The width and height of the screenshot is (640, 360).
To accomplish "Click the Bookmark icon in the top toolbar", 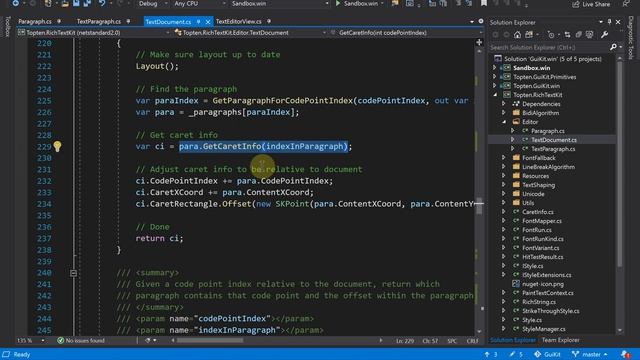I will (484, 4).
